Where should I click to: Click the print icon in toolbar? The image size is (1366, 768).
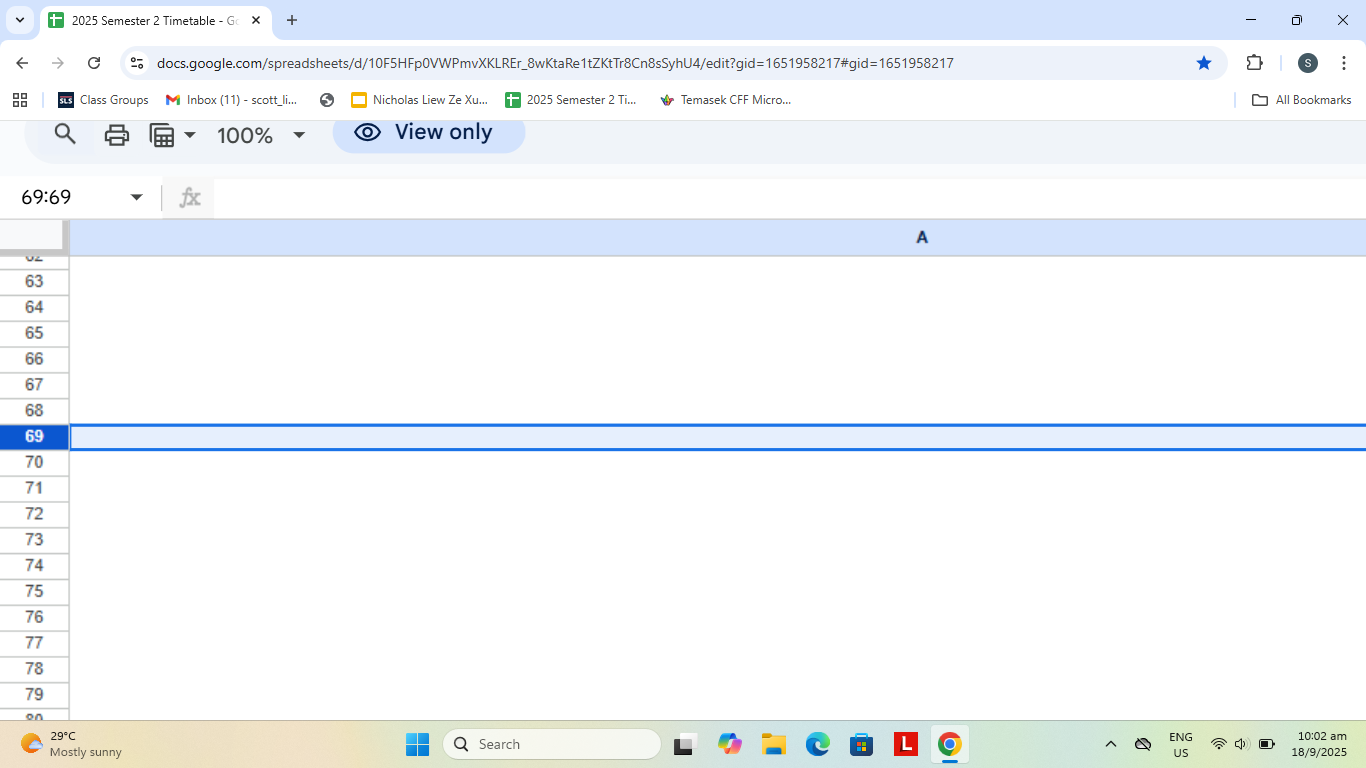(117, 135)
